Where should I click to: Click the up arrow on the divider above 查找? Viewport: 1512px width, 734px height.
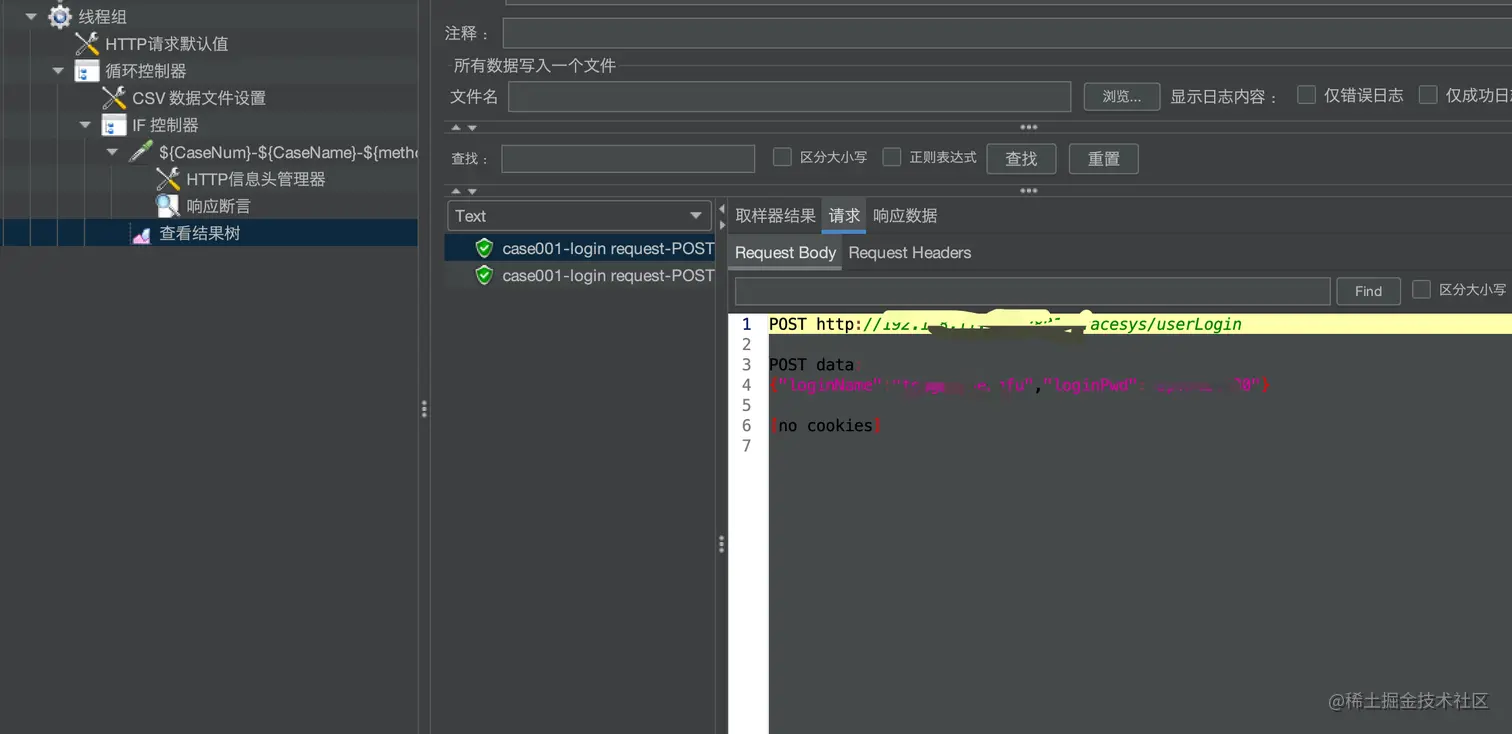pos(456,128)
